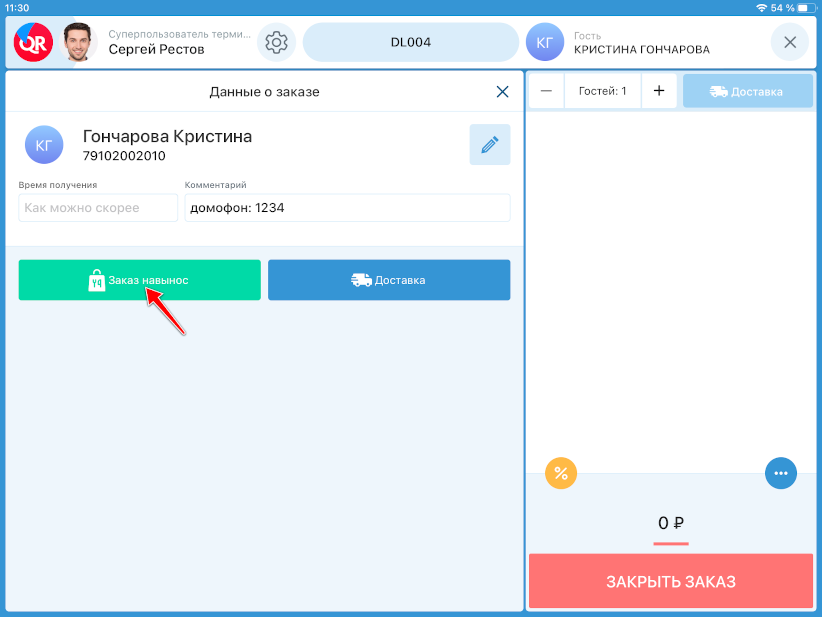Tap the КГ avatar beside Гончарова Кристина
The width and height of the screenshot is (822, 617).
[44, 145]
